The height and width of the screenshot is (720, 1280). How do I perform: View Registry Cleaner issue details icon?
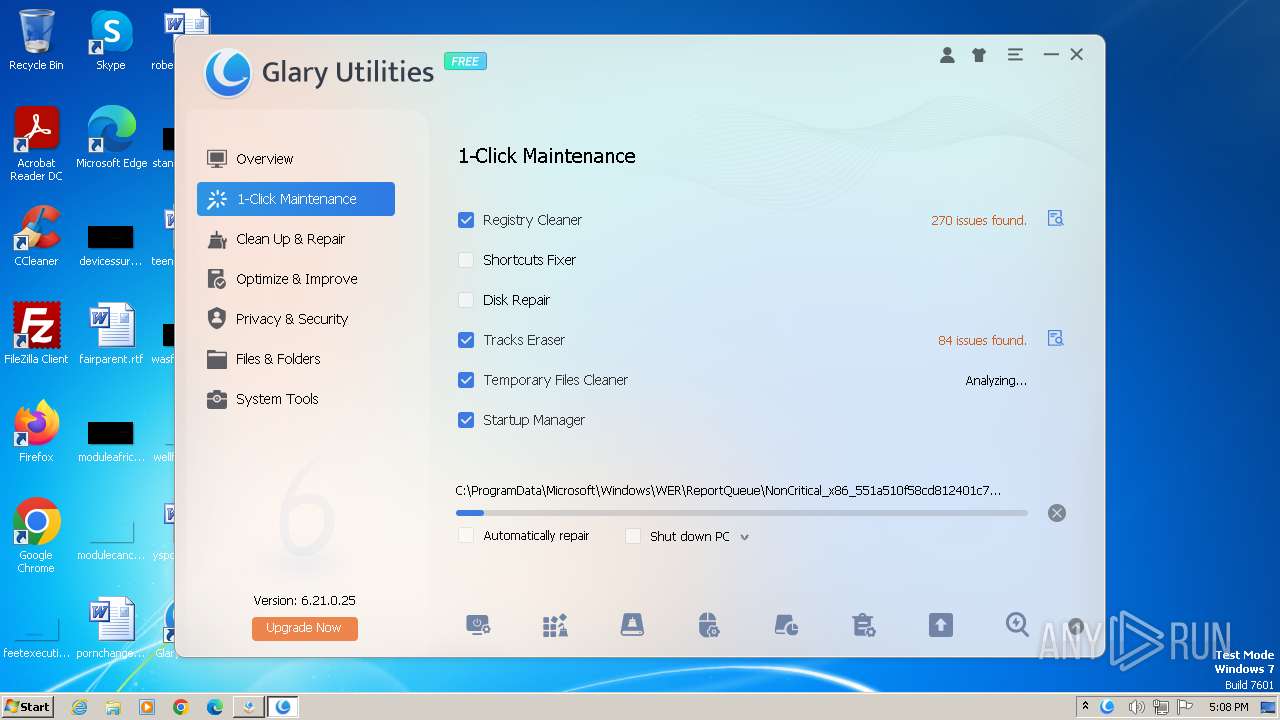point(1055,218)
